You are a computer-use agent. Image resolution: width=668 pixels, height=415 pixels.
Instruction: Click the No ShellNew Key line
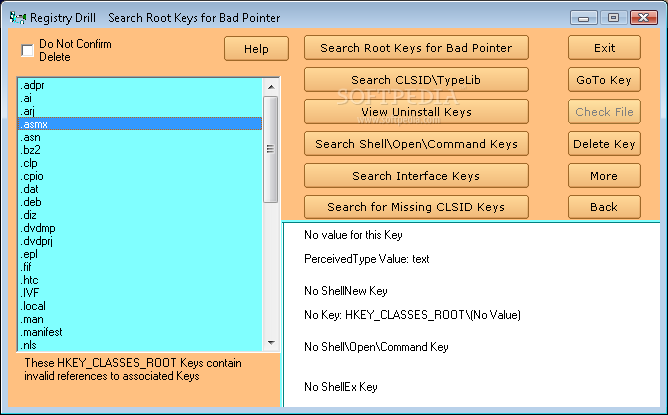[346, 291]
